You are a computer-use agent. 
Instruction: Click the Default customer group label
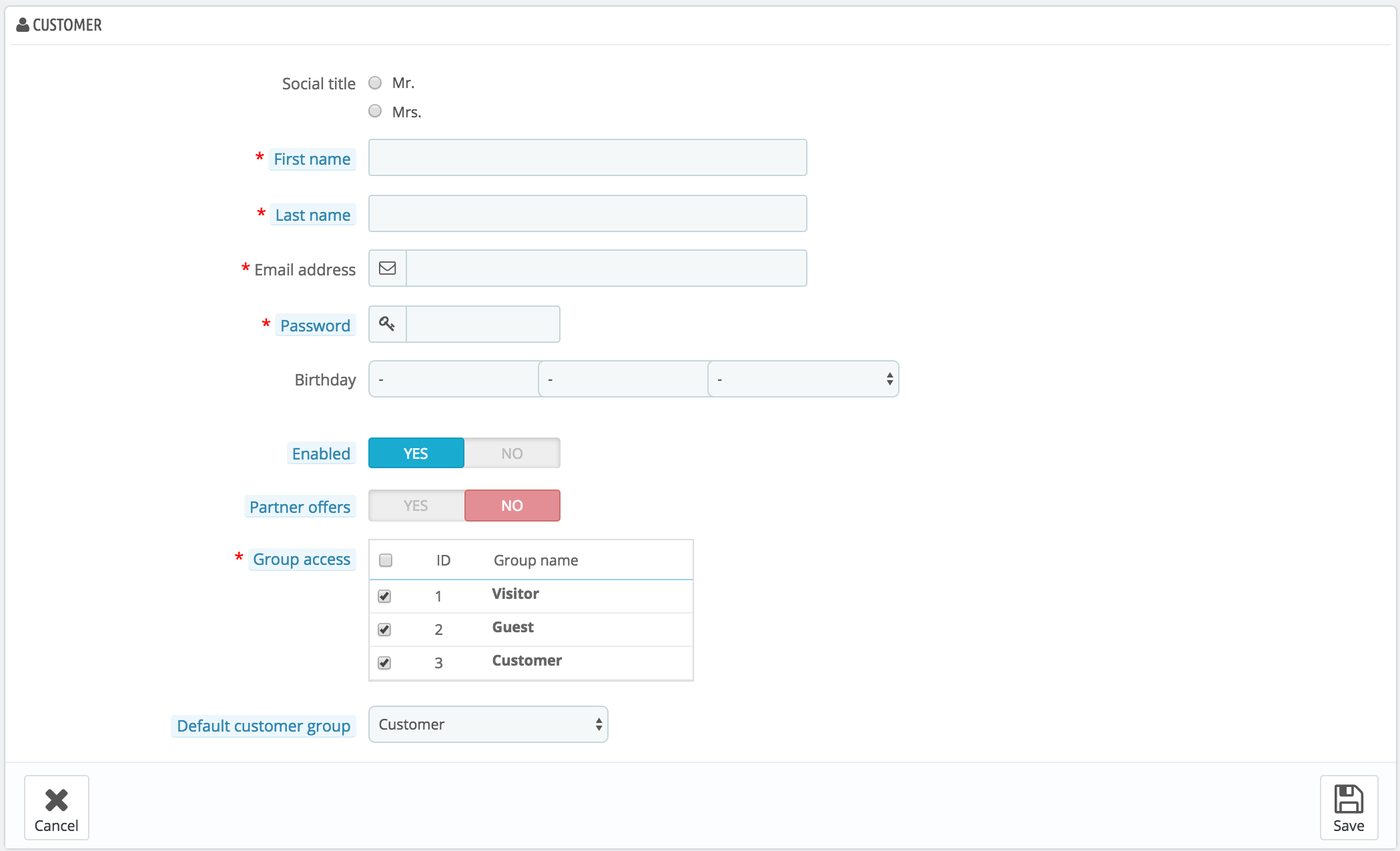pos(264,726)
